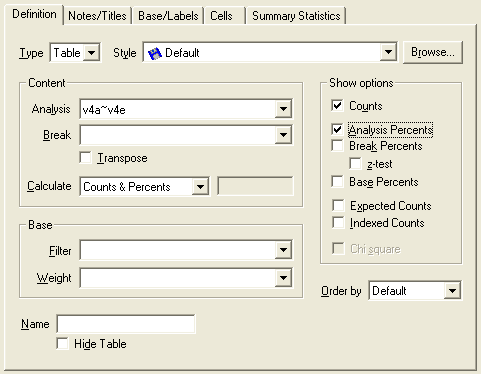Open the Base/Labels tab
This screenshot has height=374, width=481.
pyautogui.click(x=168, y=16)
